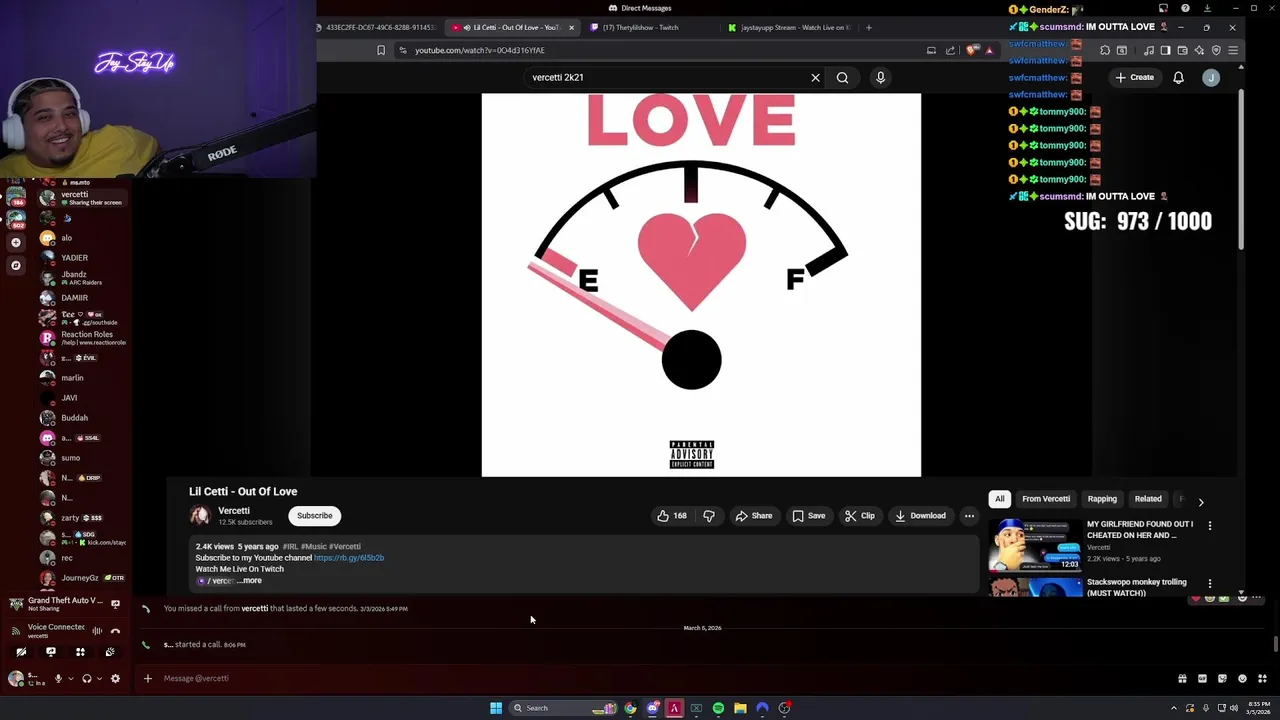Dislike the video with thumbs down icon
This screenshot has width=1280, height=720.
coord(709,516)
